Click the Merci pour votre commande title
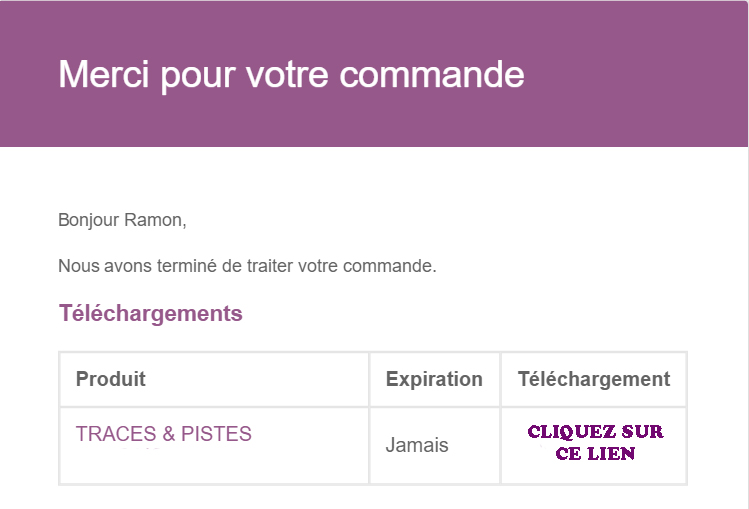 click(291, 75)
